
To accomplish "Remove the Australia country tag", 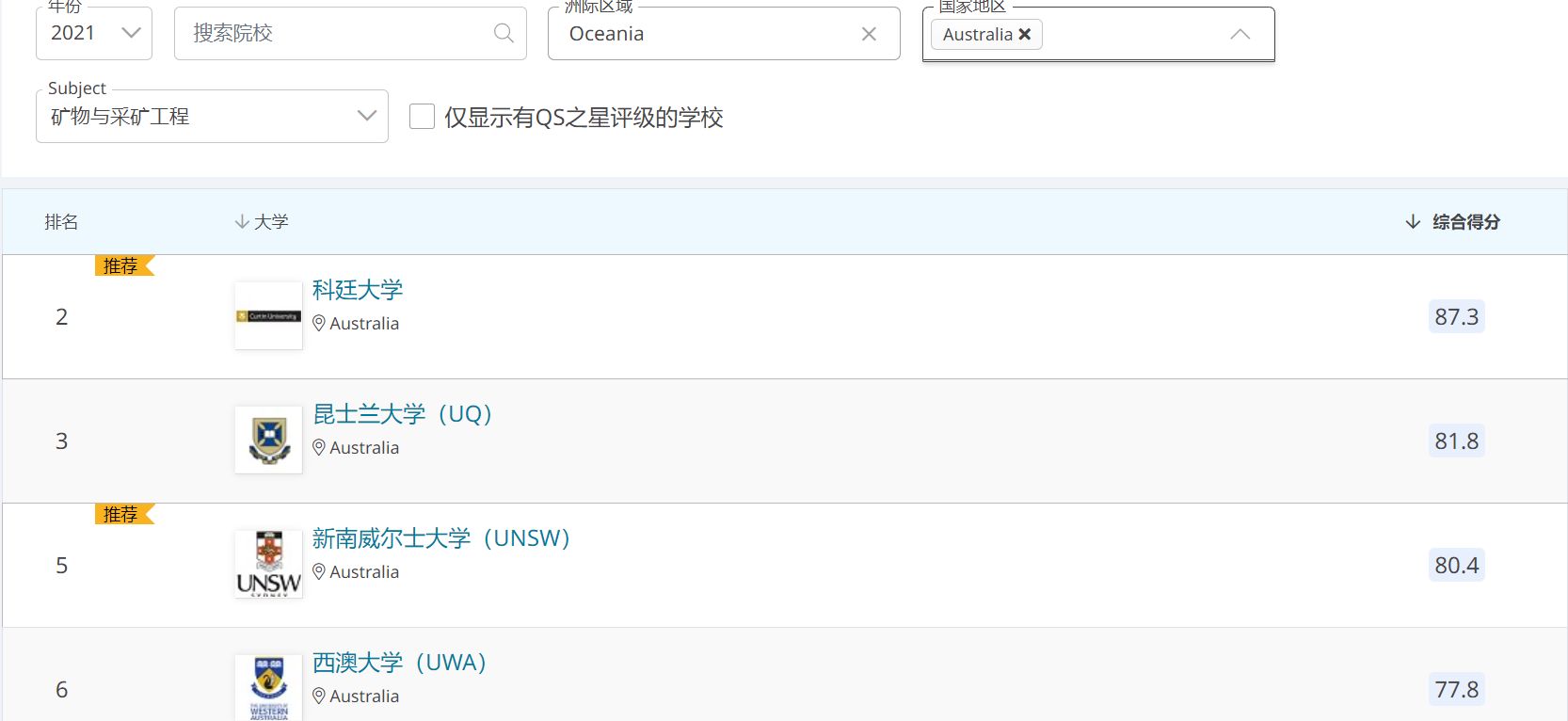I will tap(1025, 34).
